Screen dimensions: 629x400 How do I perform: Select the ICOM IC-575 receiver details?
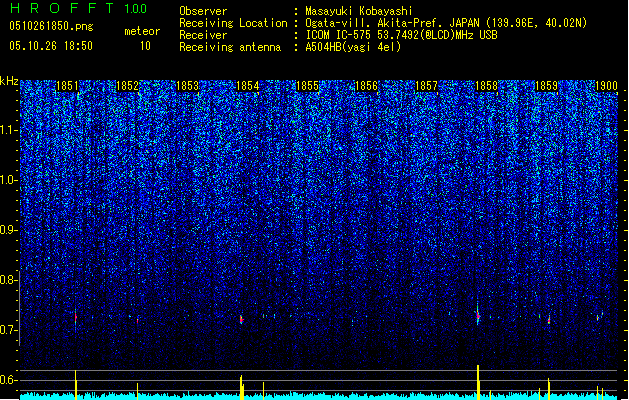point(401,35)
